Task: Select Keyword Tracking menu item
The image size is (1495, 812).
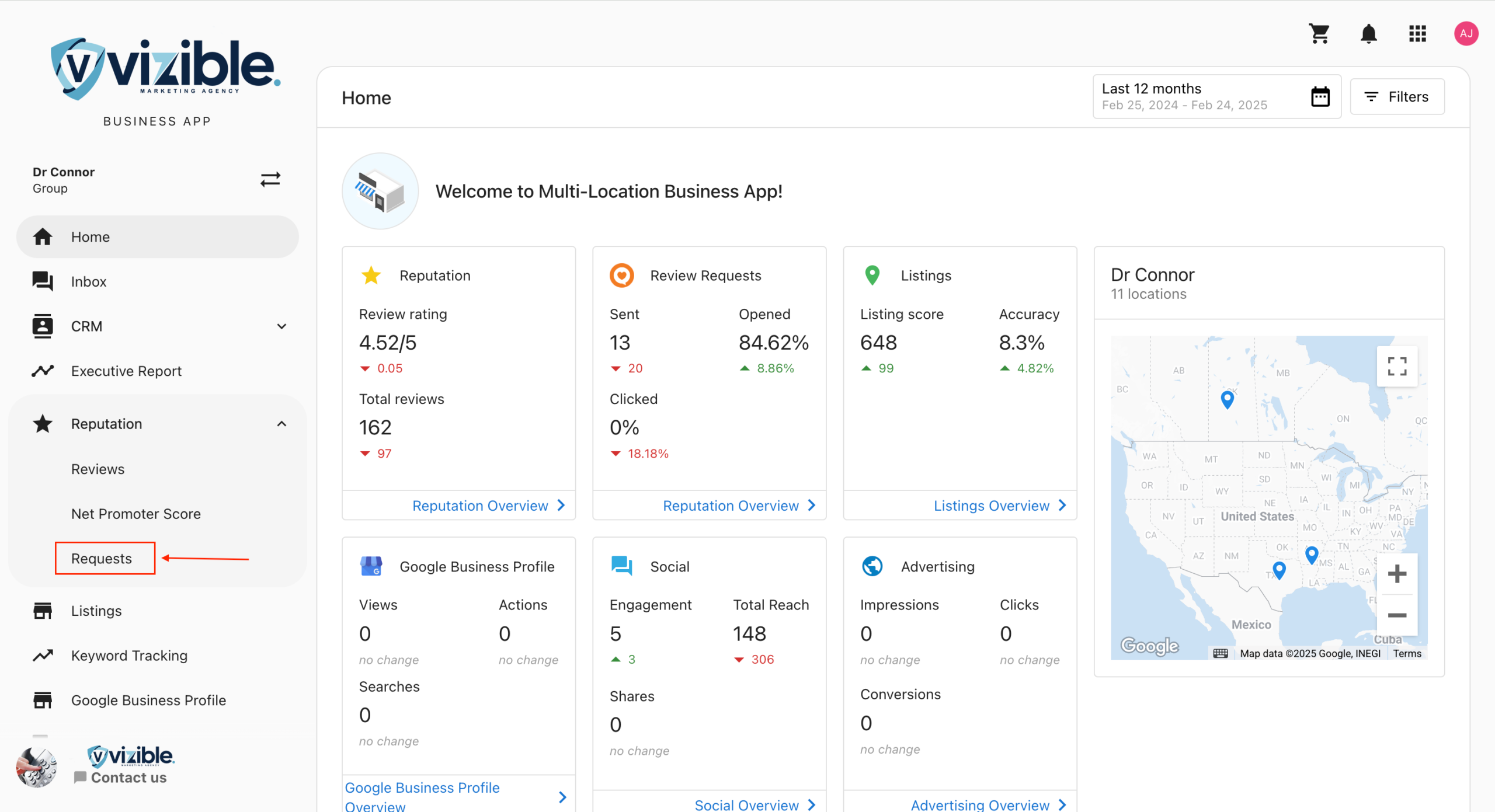Action: (x=129, y=656)
